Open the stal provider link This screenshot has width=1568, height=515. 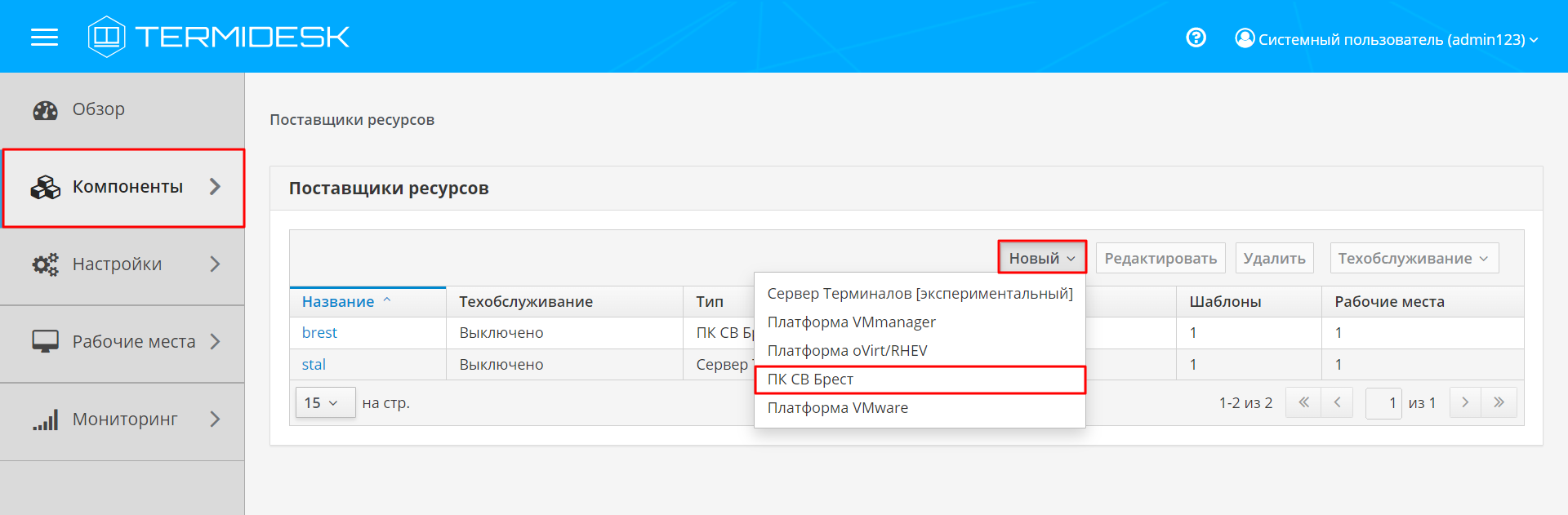(x=314, y=365)
